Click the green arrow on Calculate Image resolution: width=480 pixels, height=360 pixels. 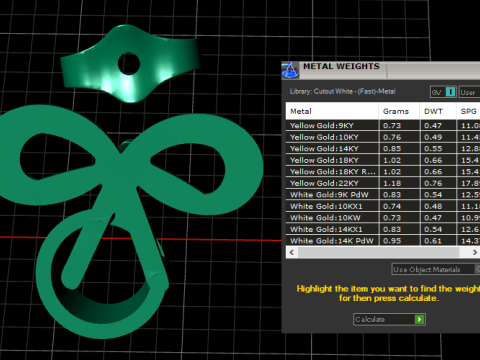click(x=419, y=319)
